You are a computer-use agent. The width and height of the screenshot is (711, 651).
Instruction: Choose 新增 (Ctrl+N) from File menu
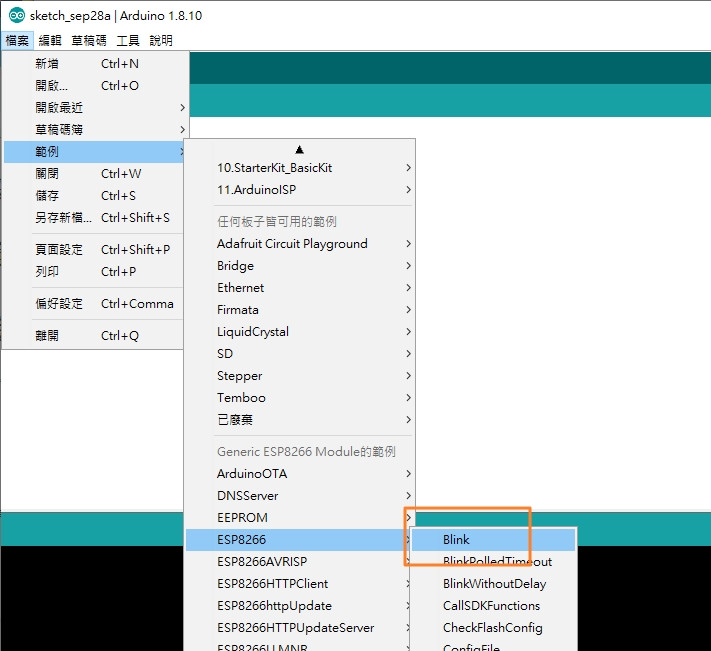tap(94, 63)
